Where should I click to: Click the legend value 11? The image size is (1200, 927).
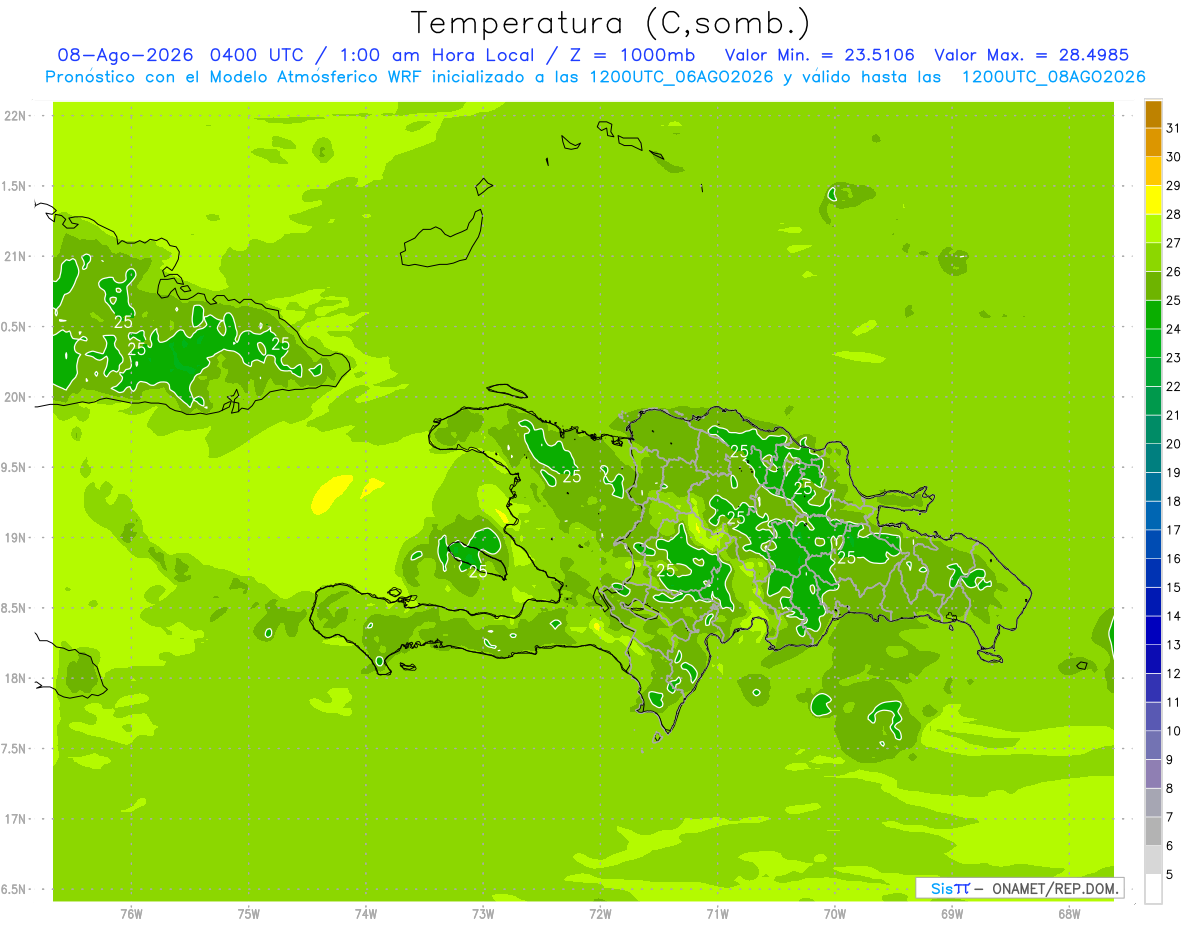pos(1173,702)
